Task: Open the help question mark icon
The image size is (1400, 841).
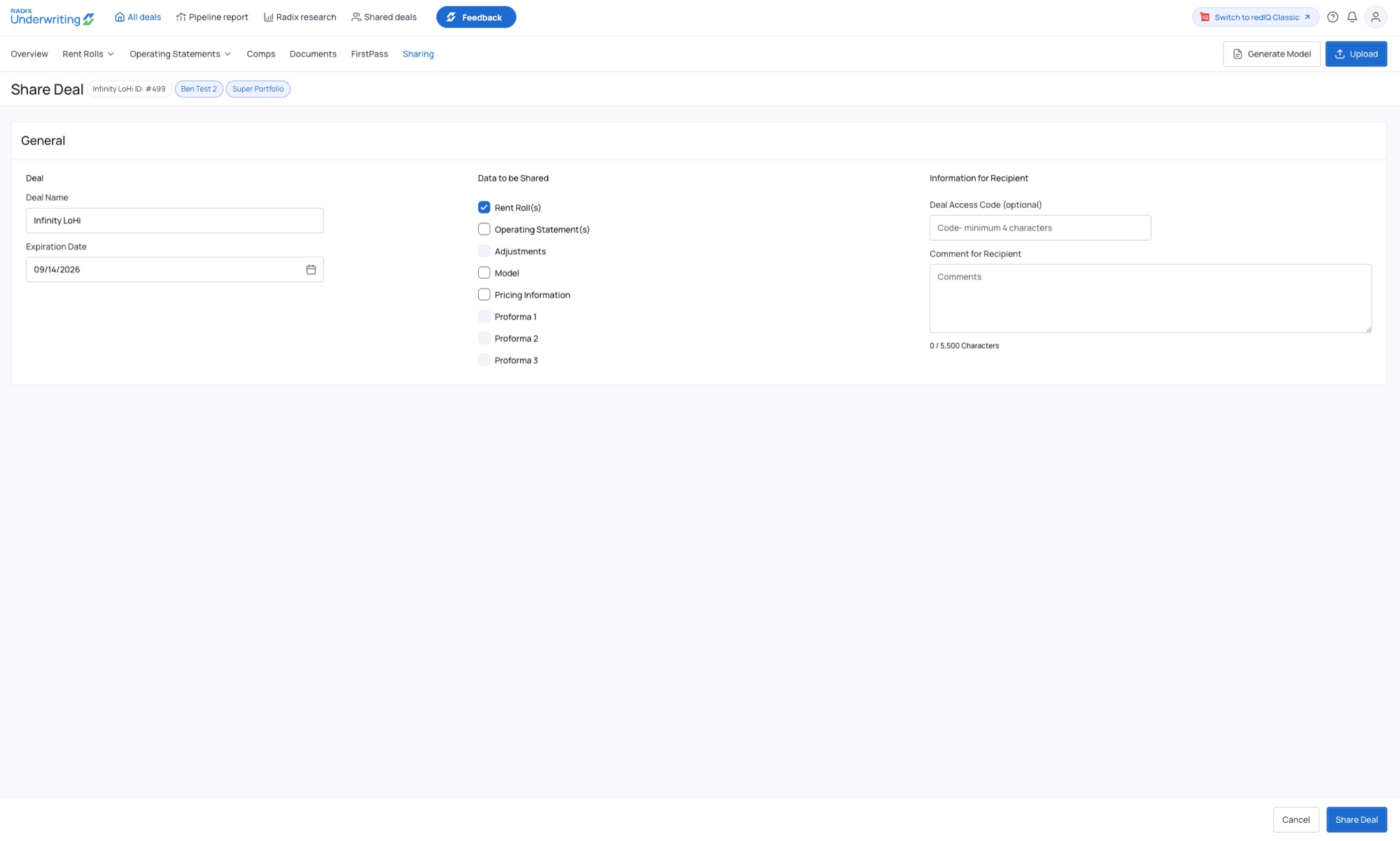Action: click(x=1333, y=18)
